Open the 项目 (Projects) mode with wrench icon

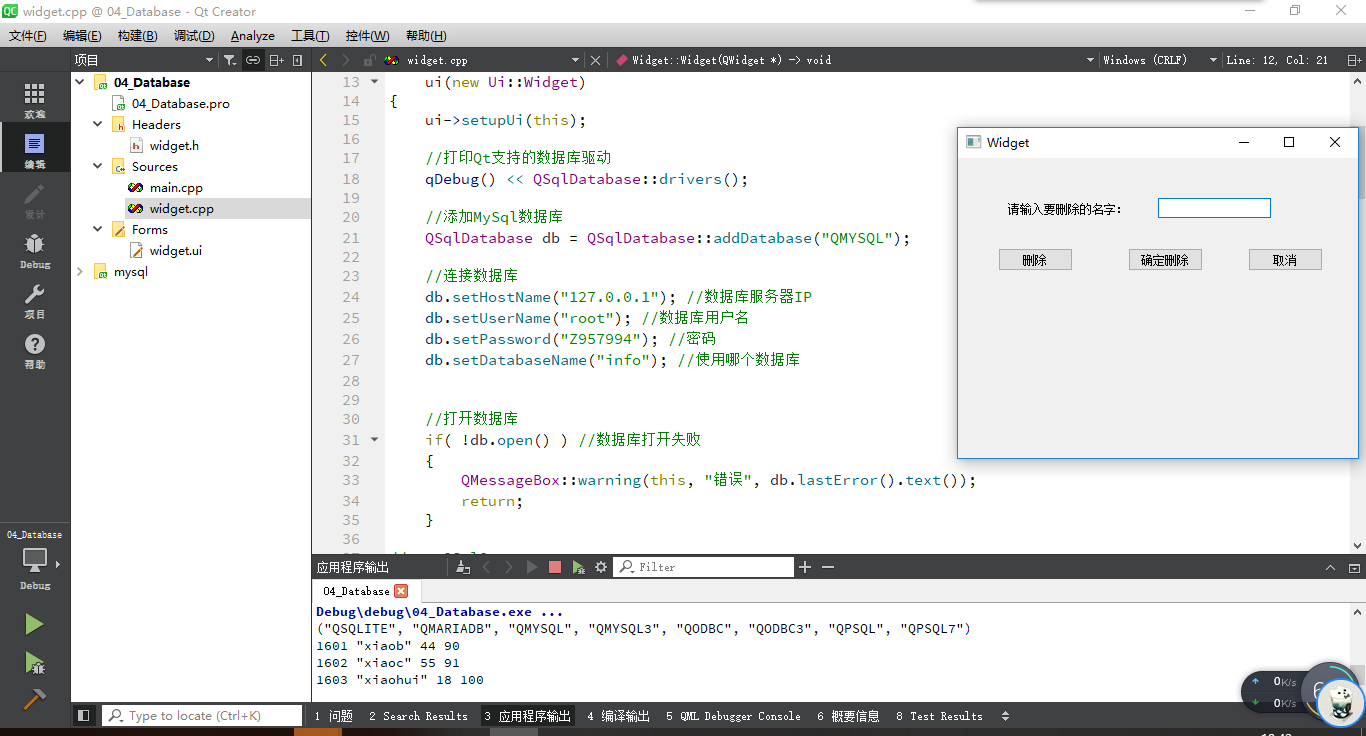click(35, 300)
